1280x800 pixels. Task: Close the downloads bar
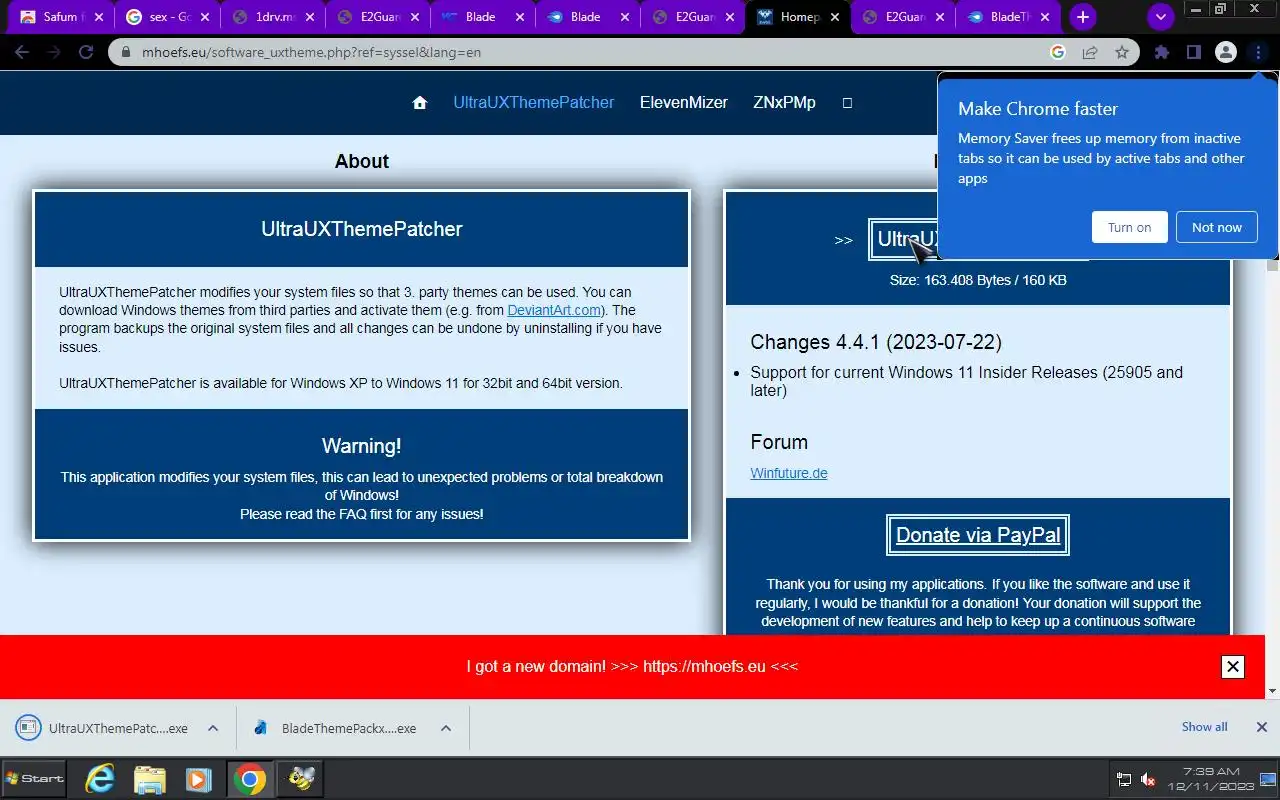tap(1261, 727)
